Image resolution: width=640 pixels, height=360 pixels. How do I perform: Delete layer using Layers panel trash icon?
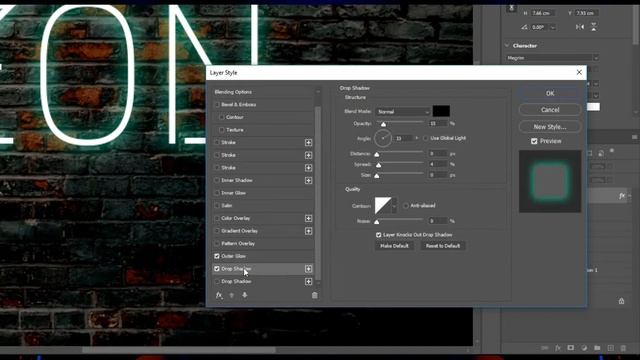[x=623, y=348]
